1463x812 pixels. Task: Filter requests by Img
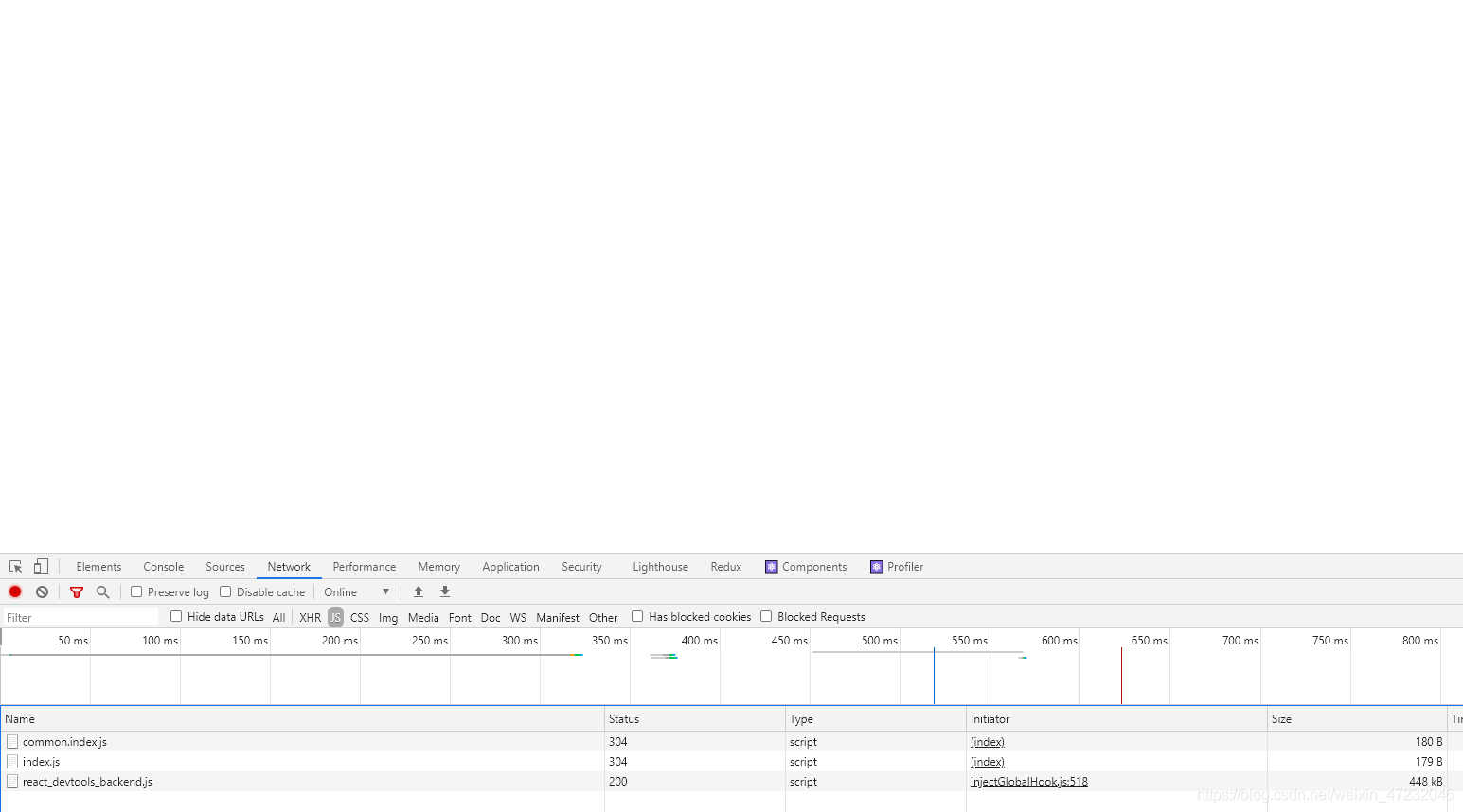[x=388, y=617]
